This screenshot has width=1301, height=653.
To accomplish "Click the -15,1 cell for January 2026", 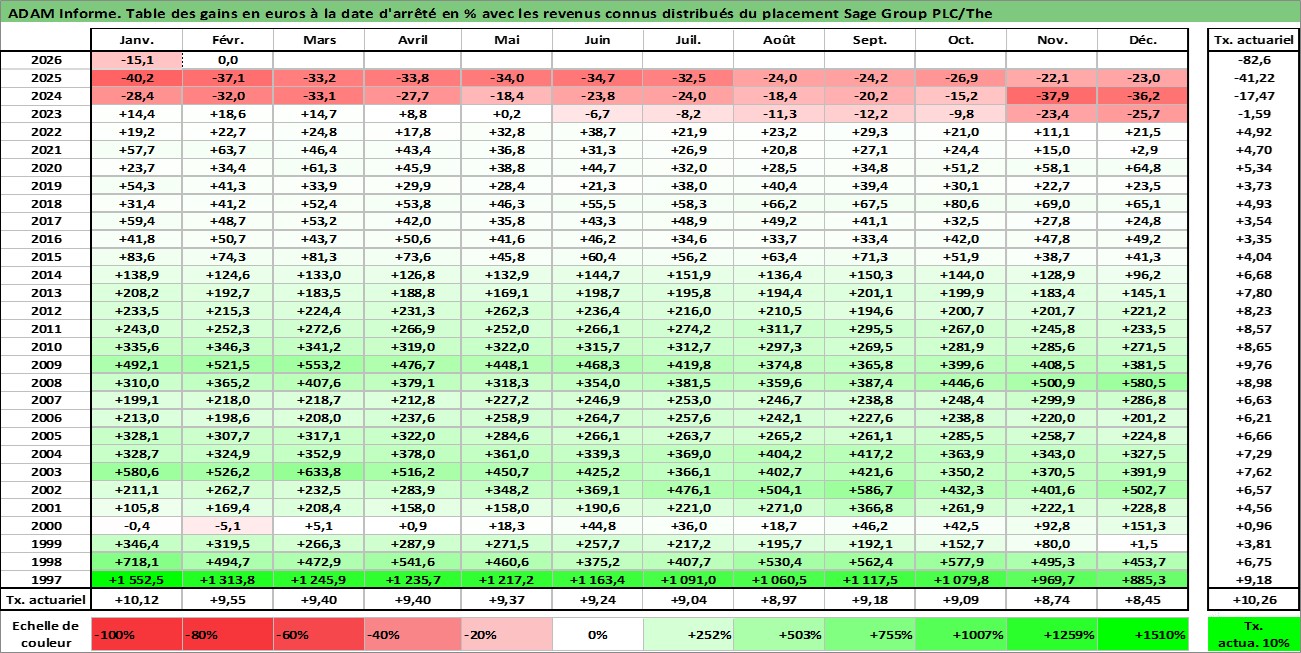I will [136, 60].
